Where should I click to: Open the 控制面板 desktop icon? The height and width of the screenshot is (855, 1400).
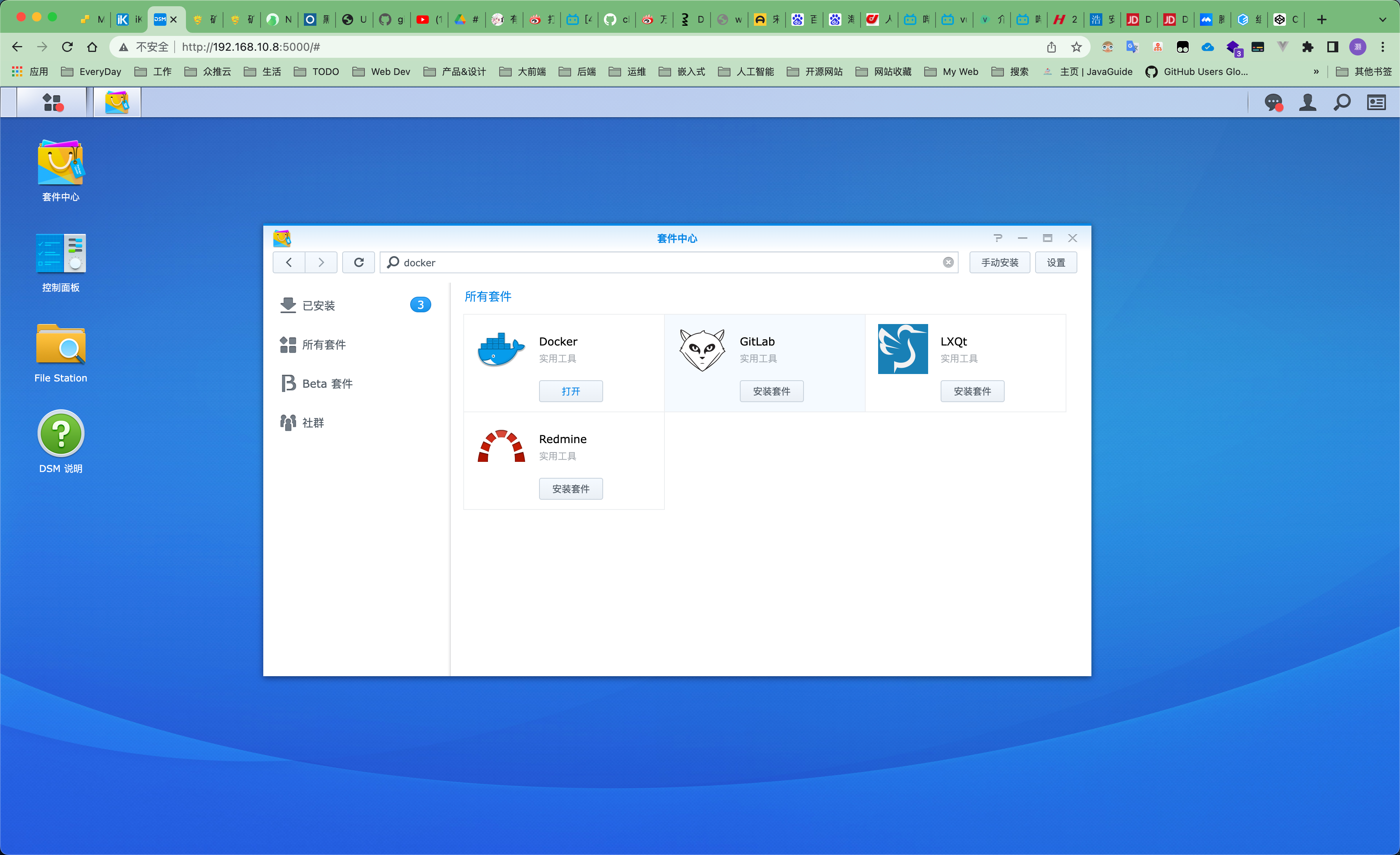(x=61, y=262)
